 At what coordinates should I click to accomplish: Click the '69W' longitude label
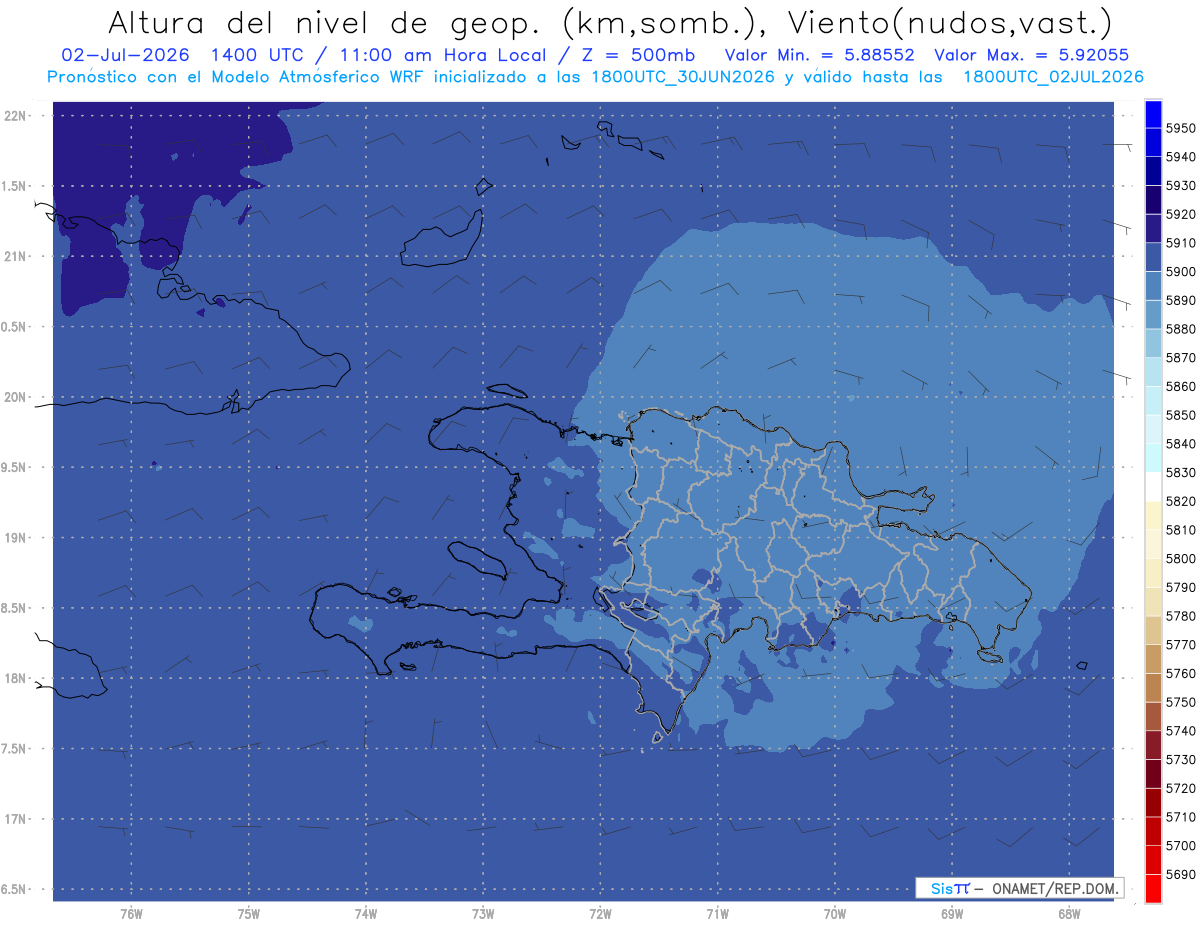tap(952, 914)
